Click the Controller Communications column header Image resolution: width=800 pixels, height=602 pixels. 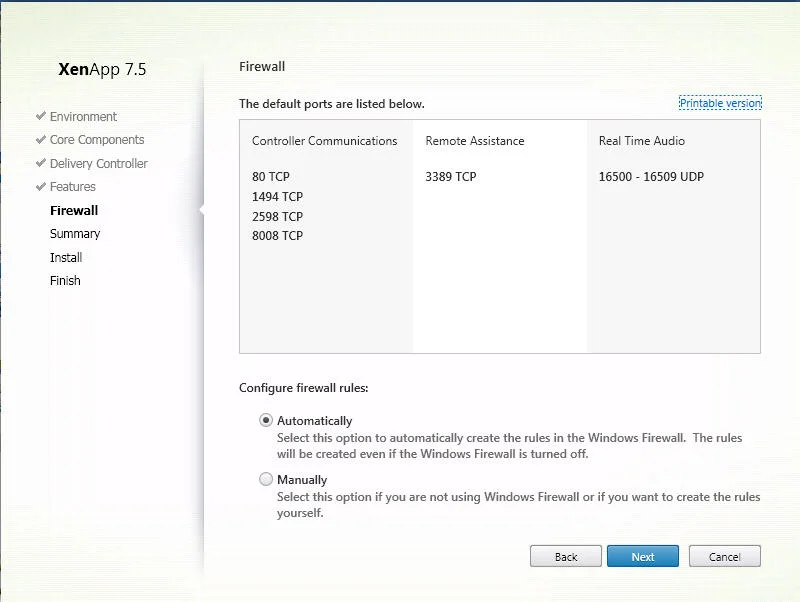coord(324,141)
